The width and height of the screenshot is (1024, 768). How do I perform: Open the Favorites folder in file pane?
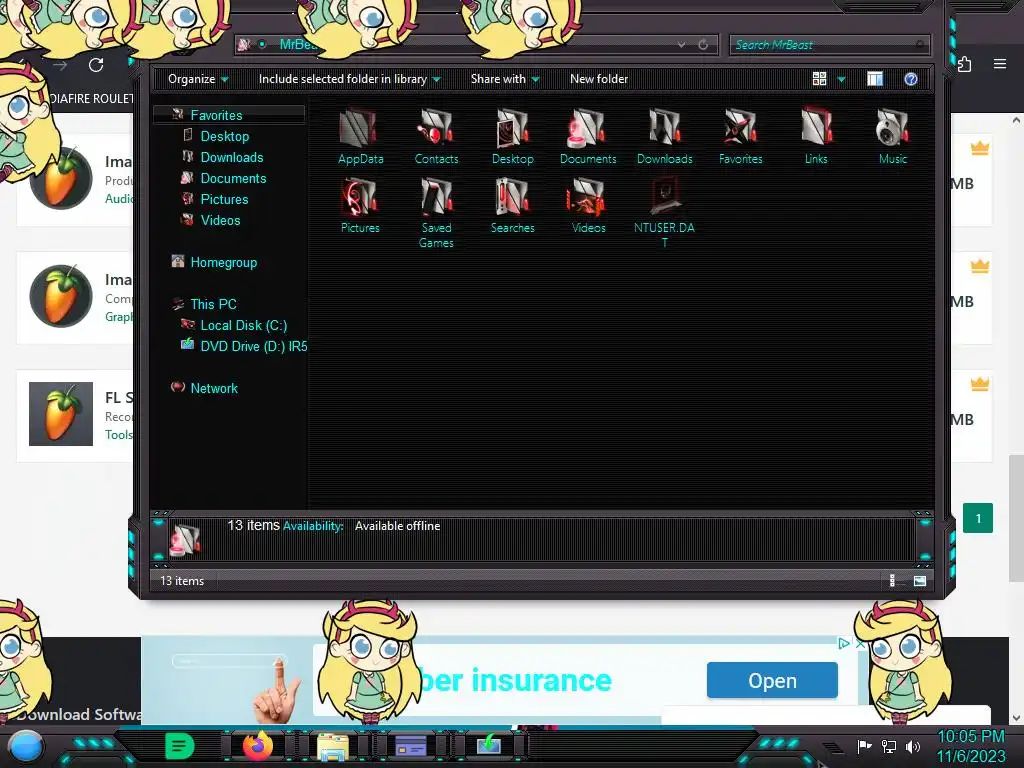741,136
